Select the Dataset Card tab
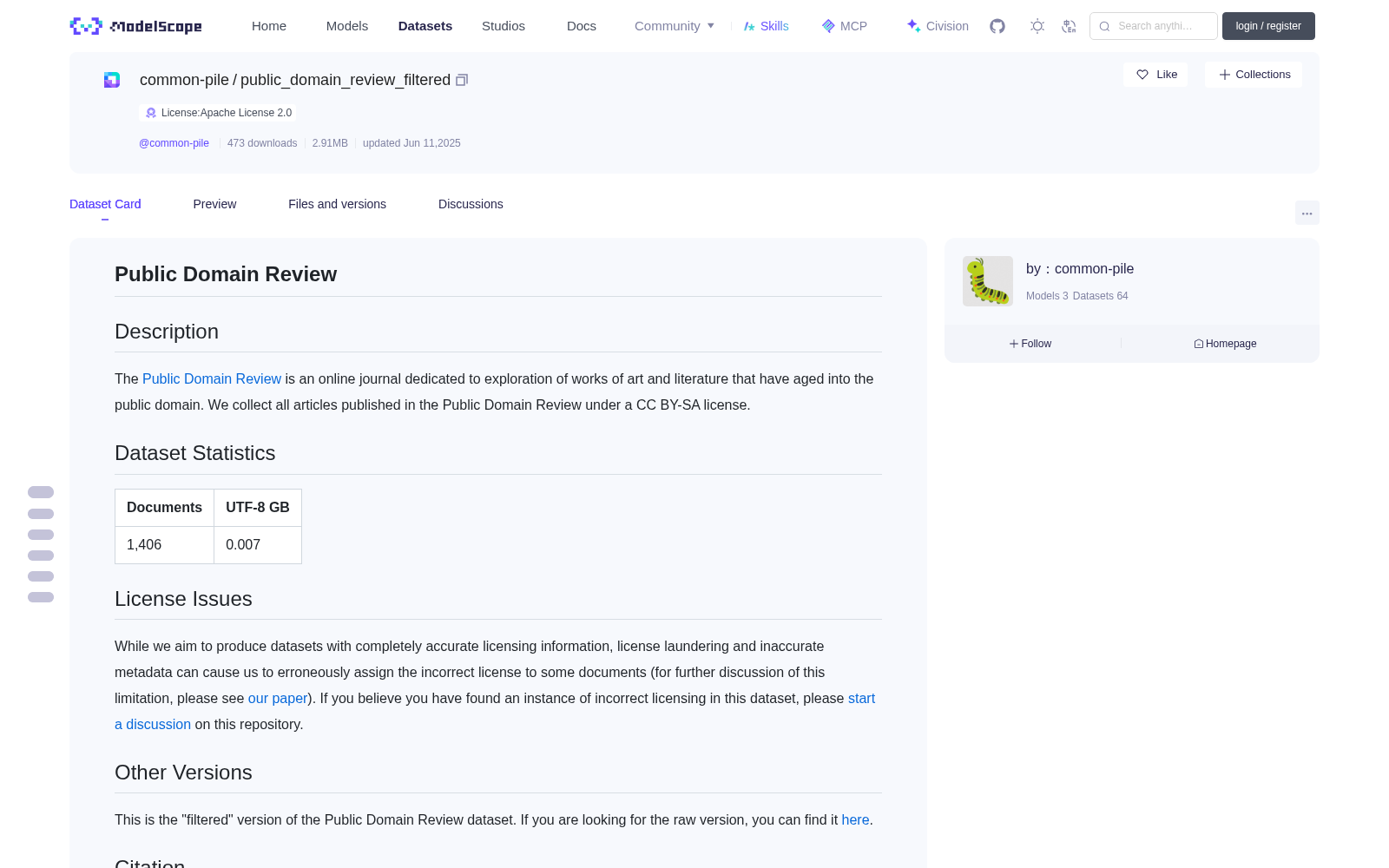 click(105, 204)
